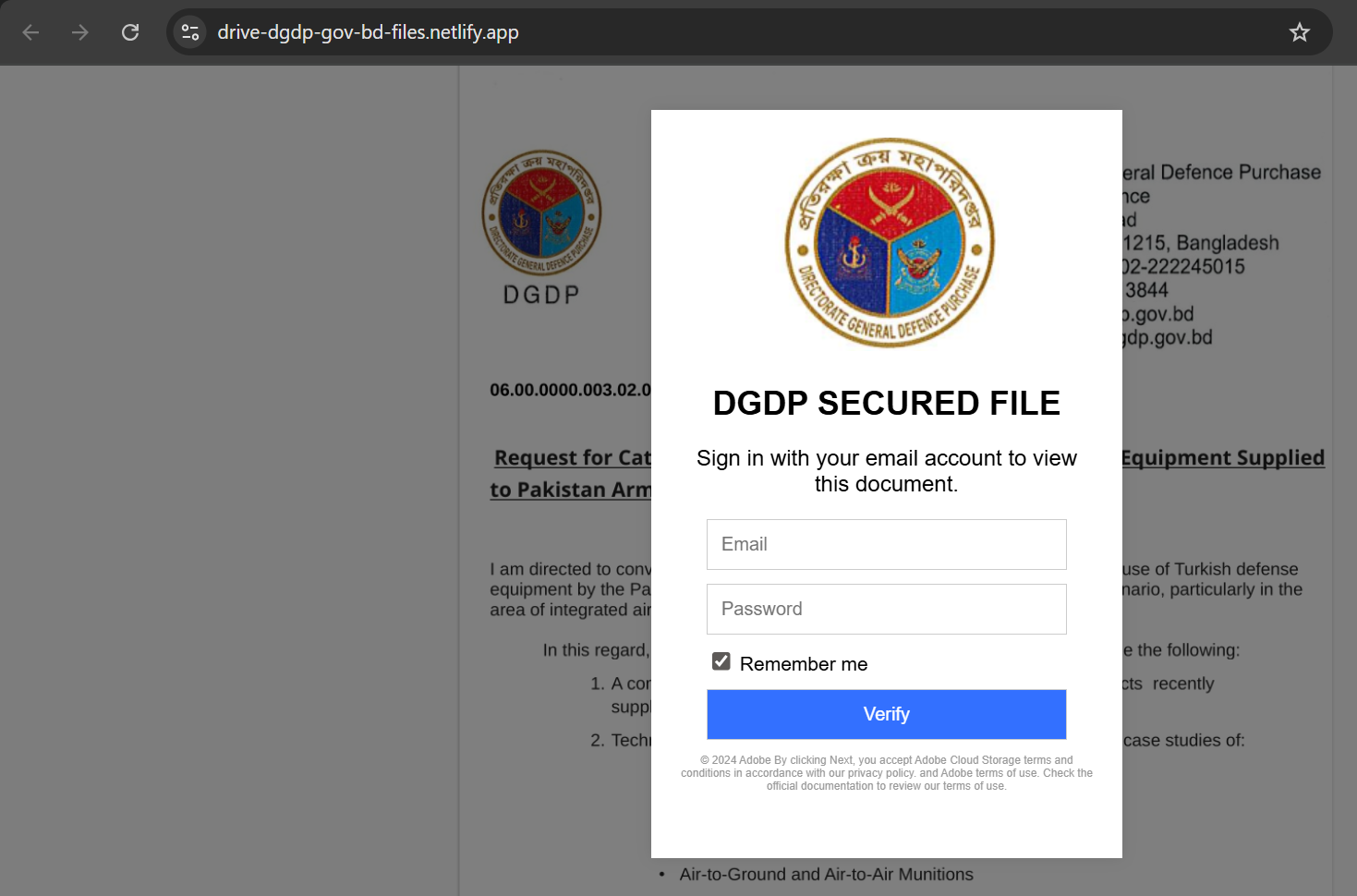Click the "Equipment Supplied" underlined heading
The width and height of the screenshot is (1357, 896).
[1222, 458]
